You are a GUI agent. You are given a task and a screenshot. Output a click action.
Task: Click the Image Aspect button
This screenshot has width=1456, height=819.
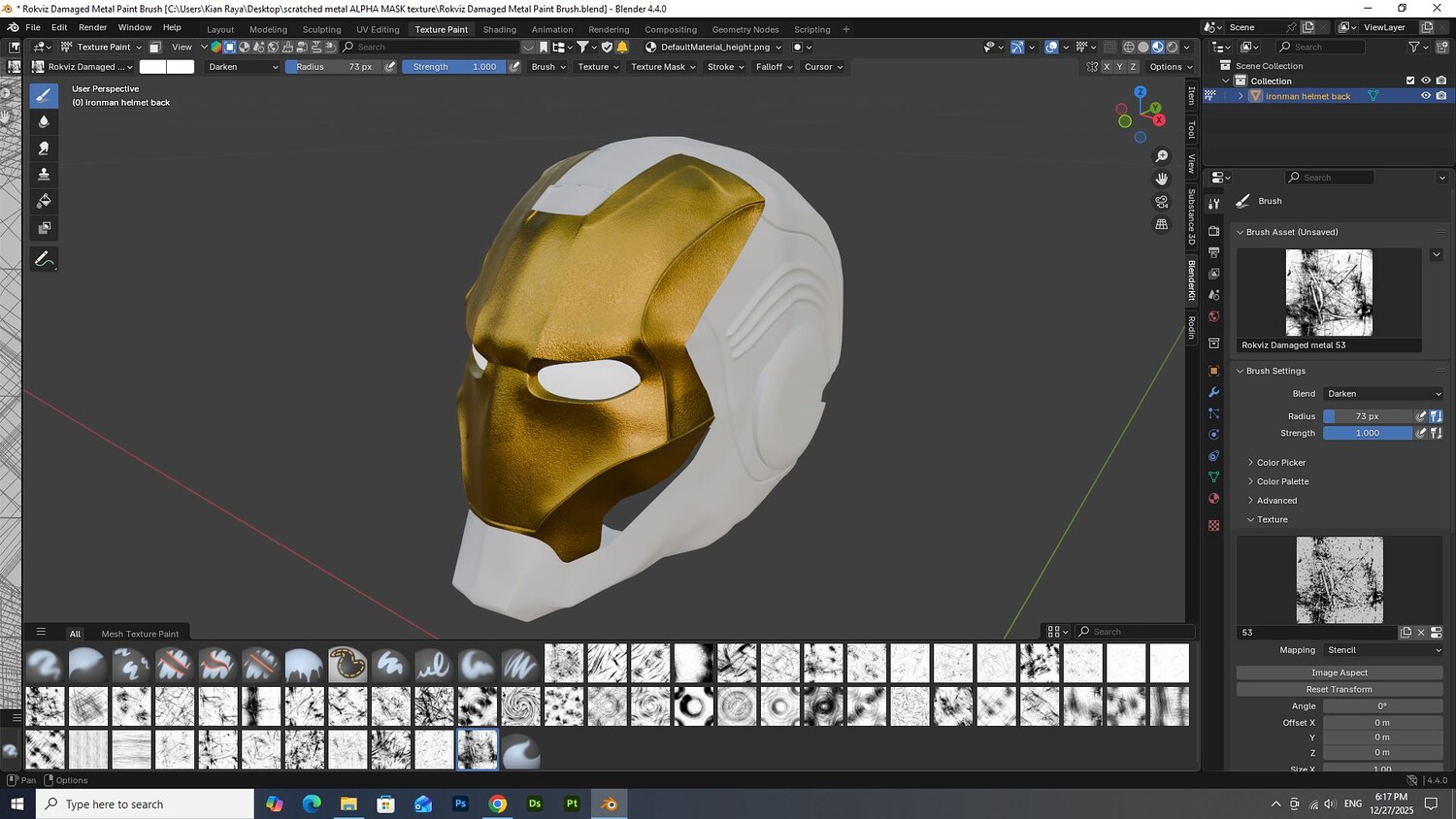click(x=1339, y=672)
